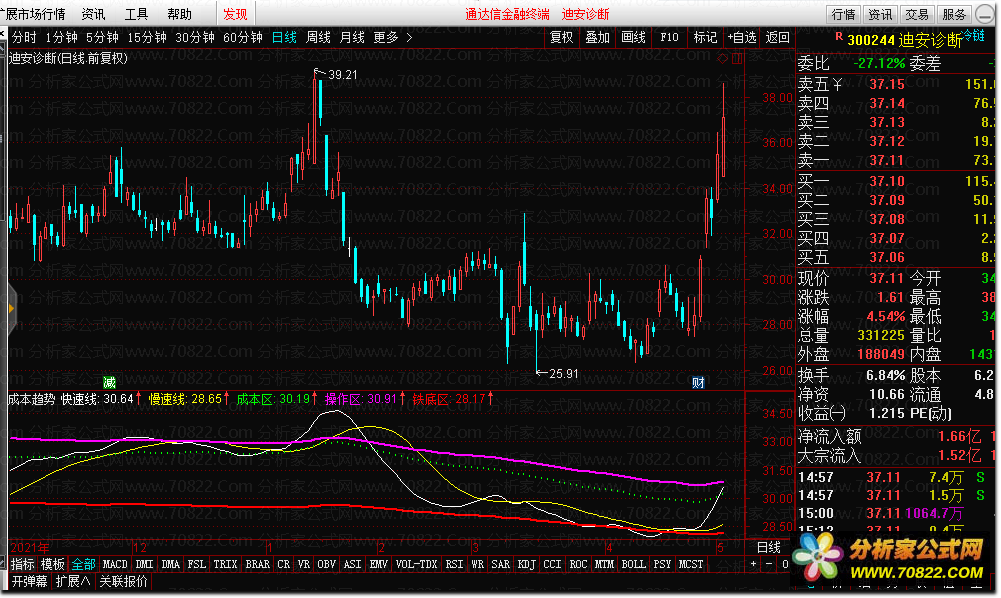Click the 39.21 high price label
Image resolution: width=1001 pixels, height=598 pixels.
(343, 75)
